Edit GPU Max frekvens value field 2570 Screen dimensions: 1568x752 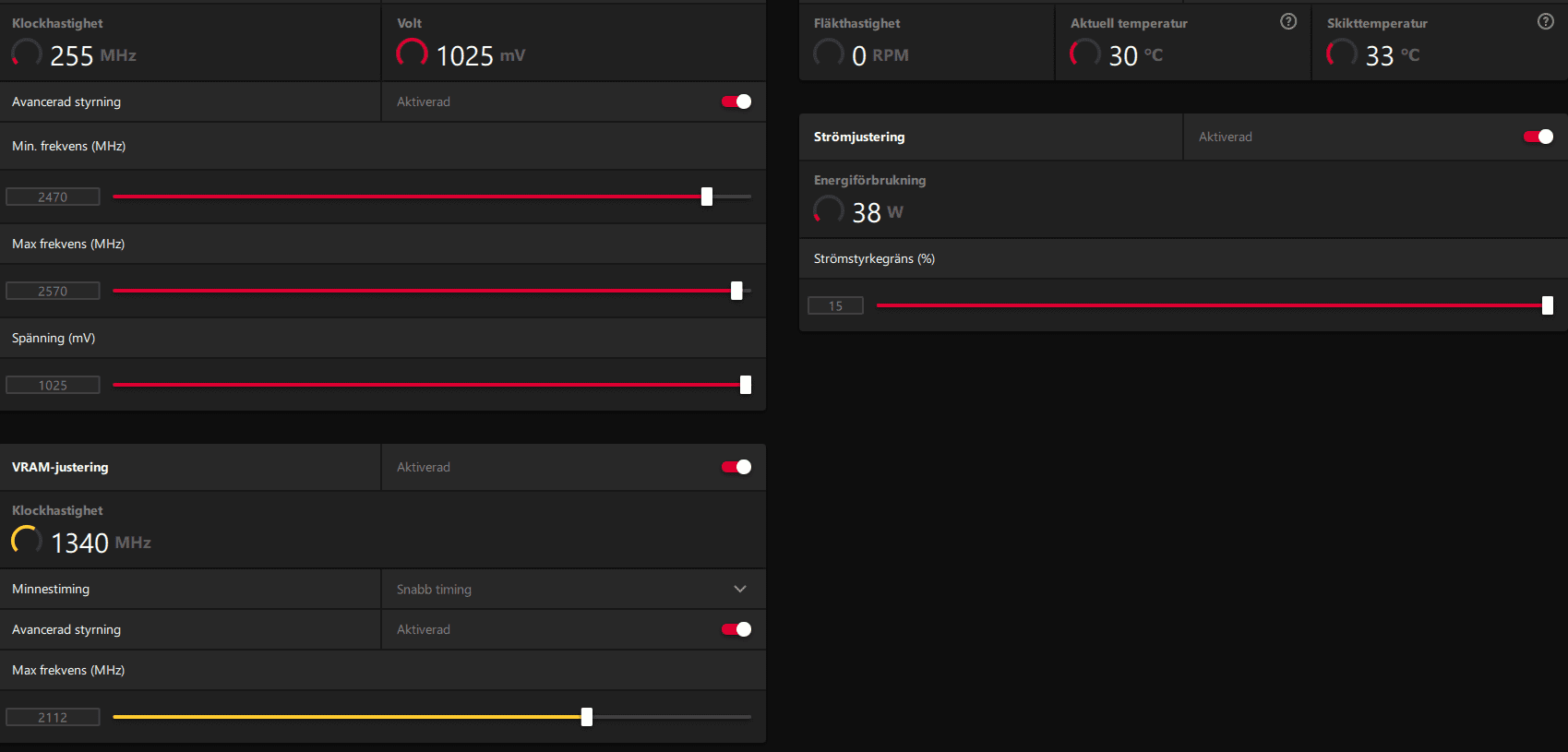click(x=53, y=291)
